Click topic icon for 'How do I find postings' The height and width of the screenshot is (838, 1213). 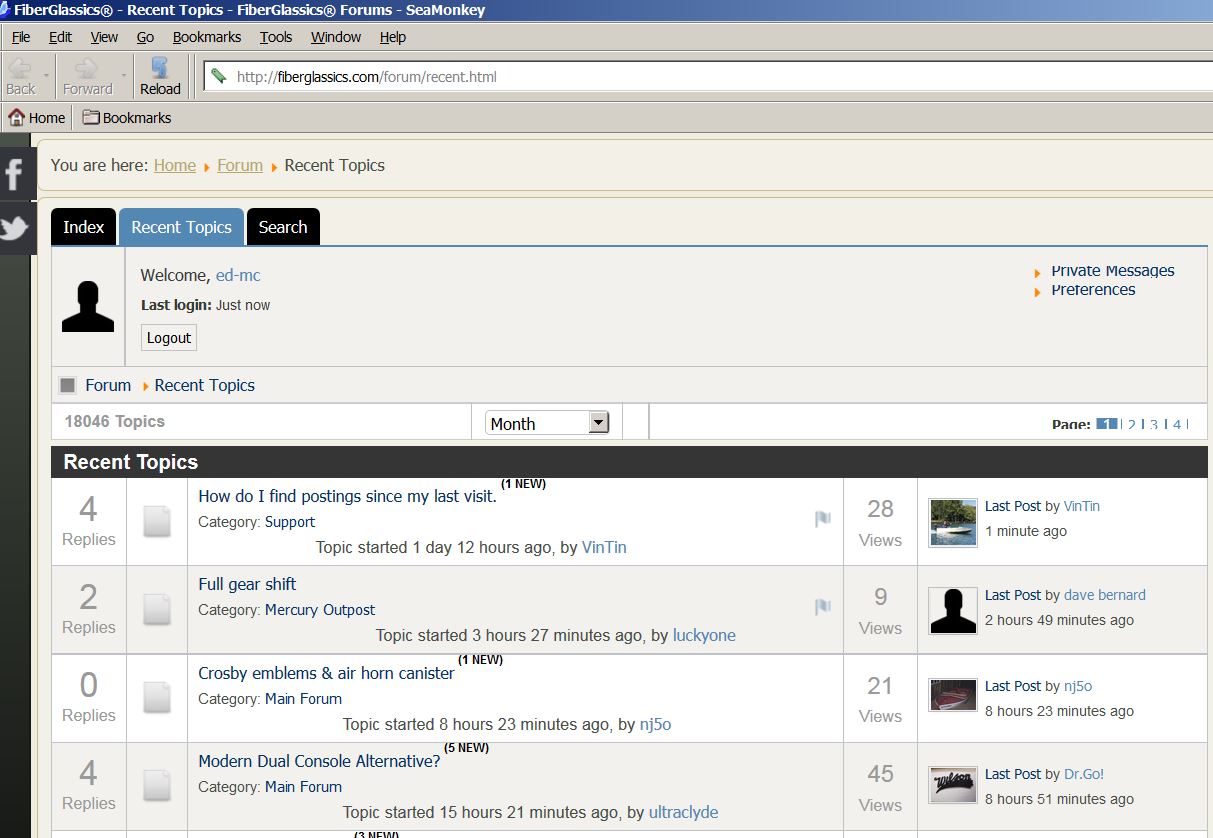tap(157, 521)
